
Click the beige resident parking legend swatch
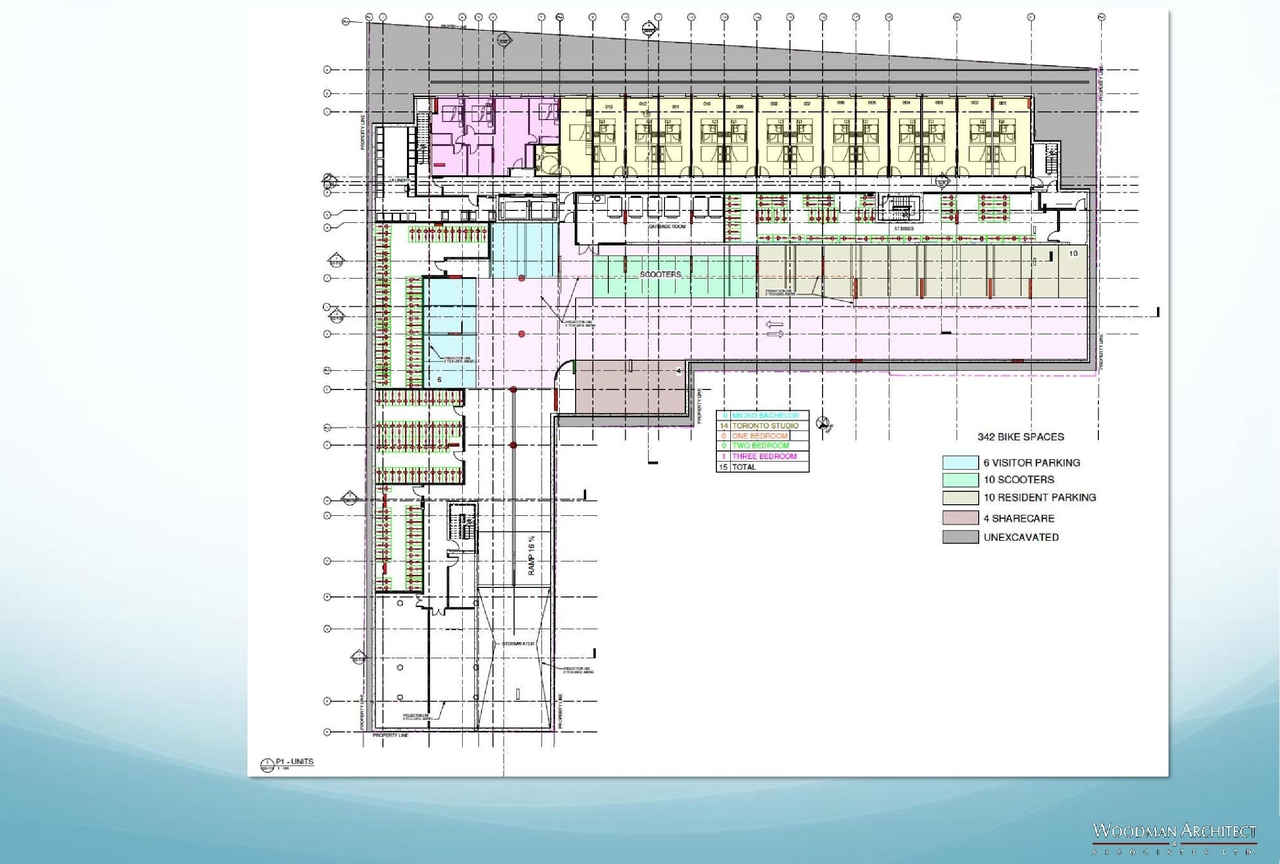point(960,497)
